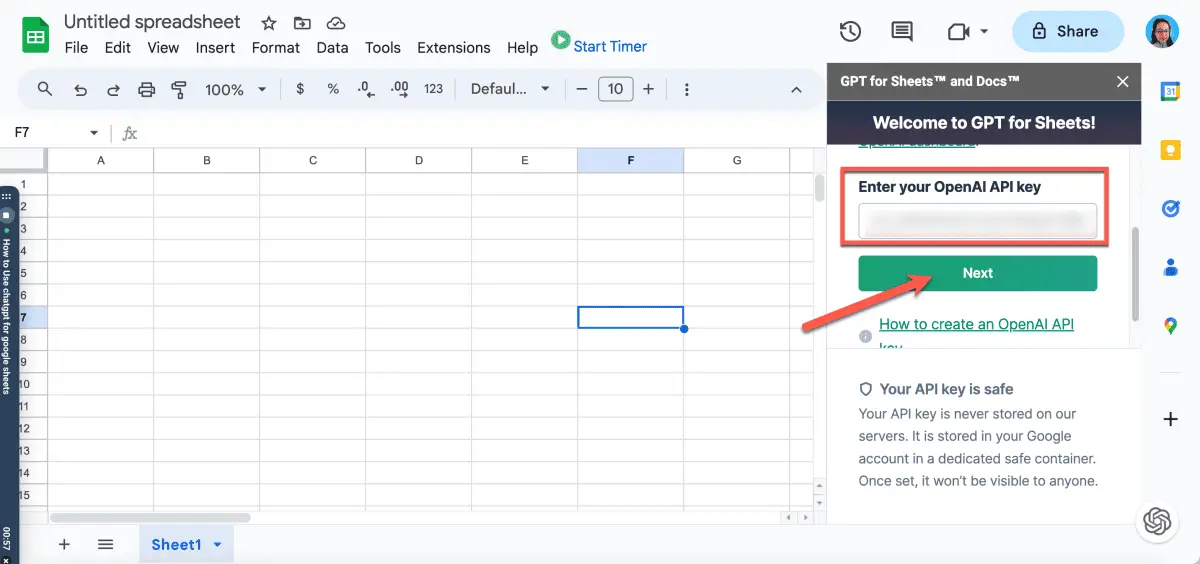Open the View menu
1200x564 pixels.
[163, 47]
